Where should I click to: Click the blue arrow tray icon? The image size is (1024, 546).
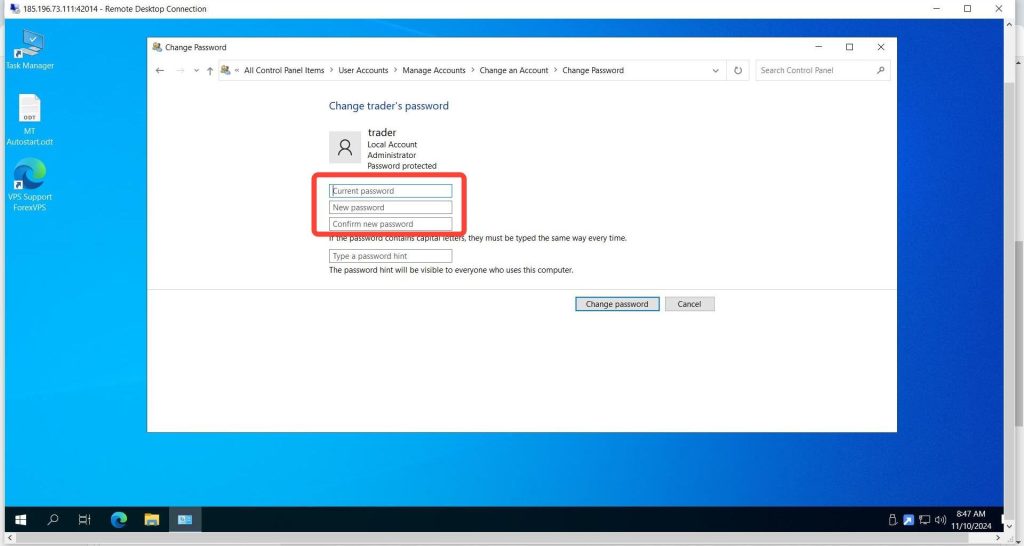pyautogui.click(x=908, y=520)
